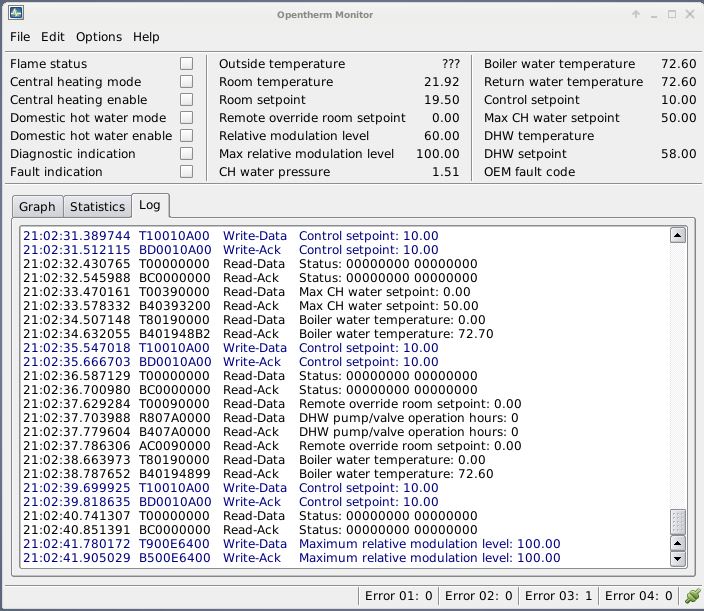The height and width of the screenshot is (611, 704).
Task: Open the Options menu
Action: (x=99, y=37)
